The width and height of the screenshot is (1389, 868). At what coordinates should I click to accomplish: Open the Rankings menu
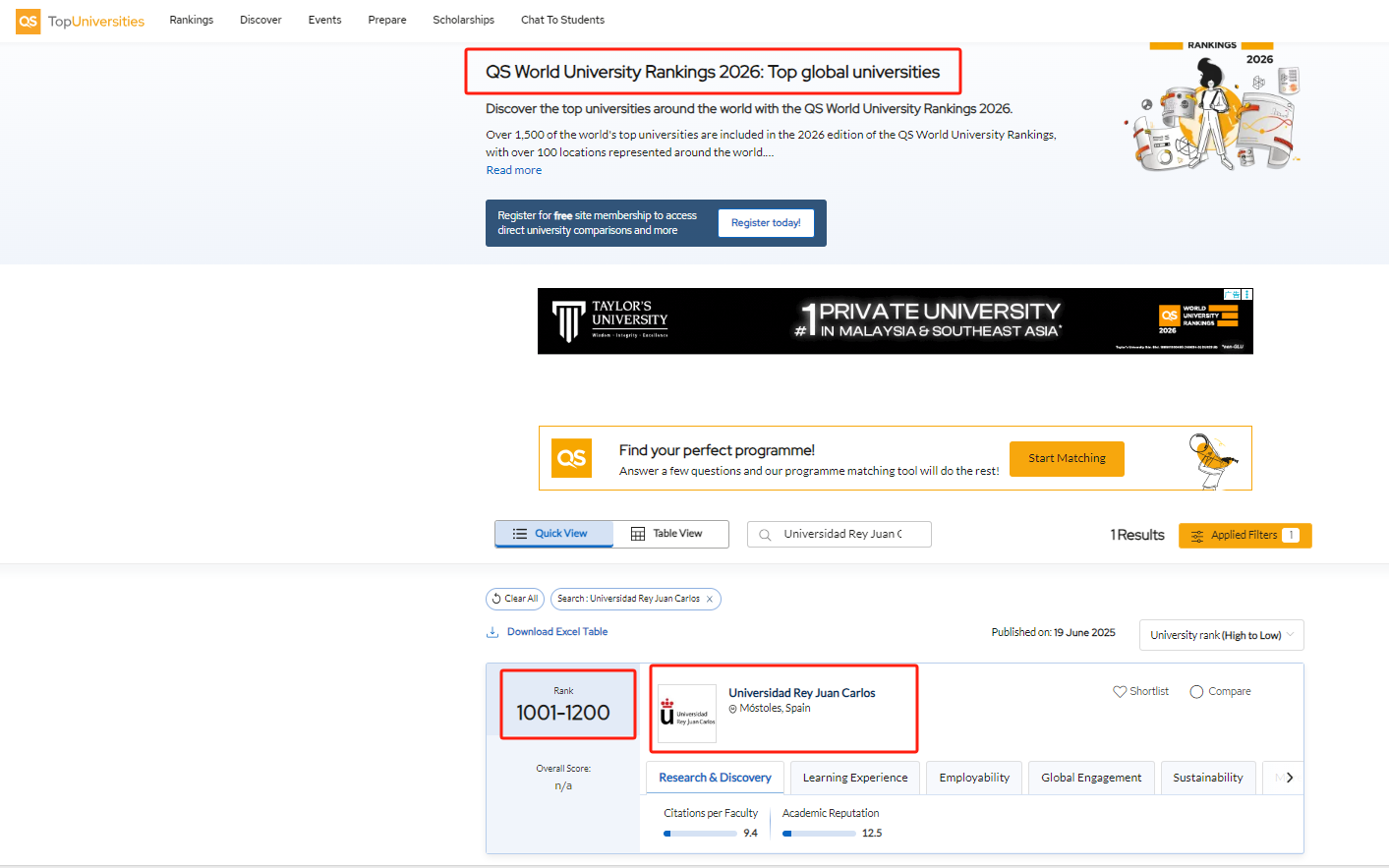[192, 20]
